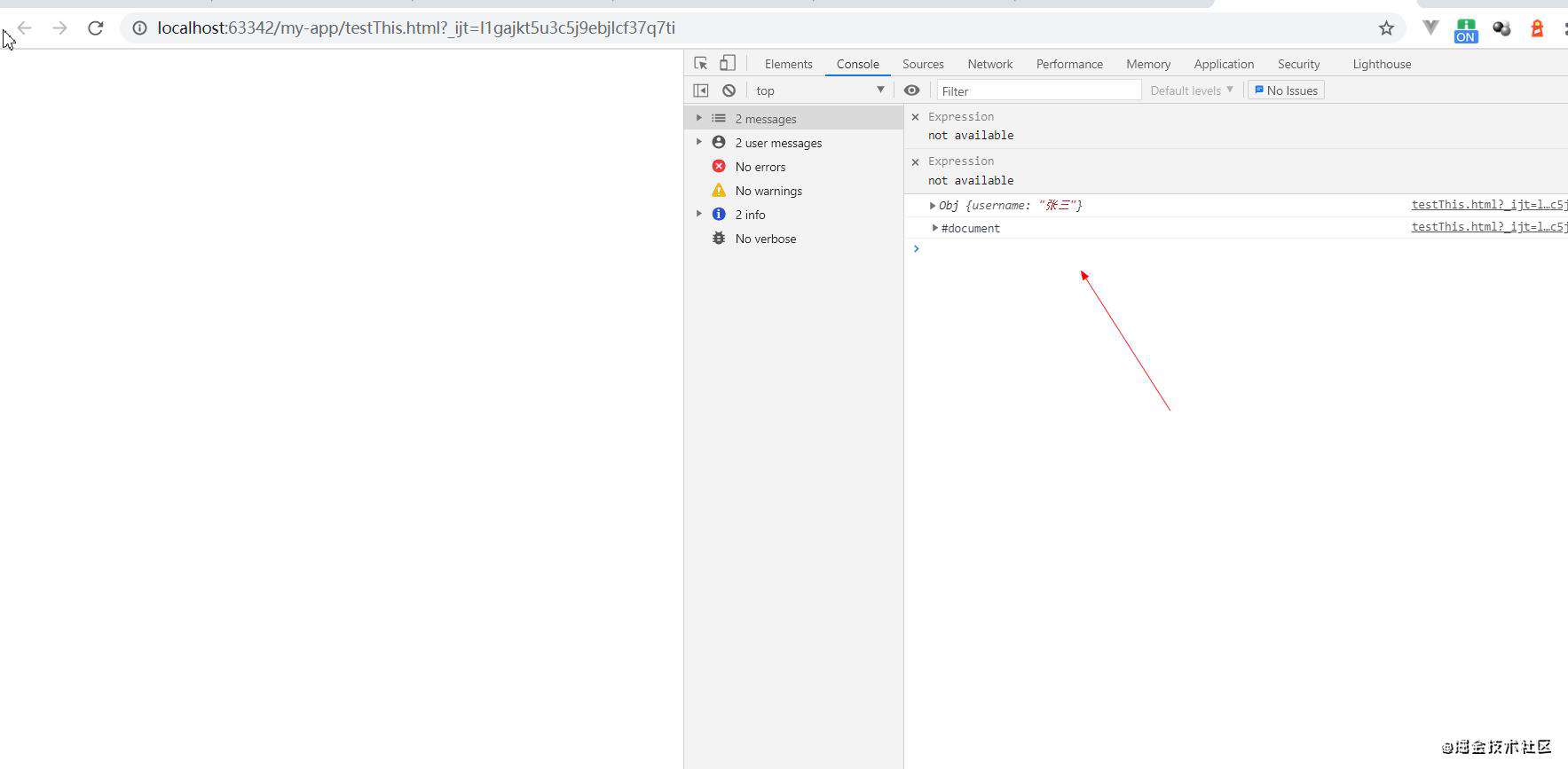Viewport: 1568px width, 769px height.
Task: Expand the 2 info group
Action: [699, 214]
